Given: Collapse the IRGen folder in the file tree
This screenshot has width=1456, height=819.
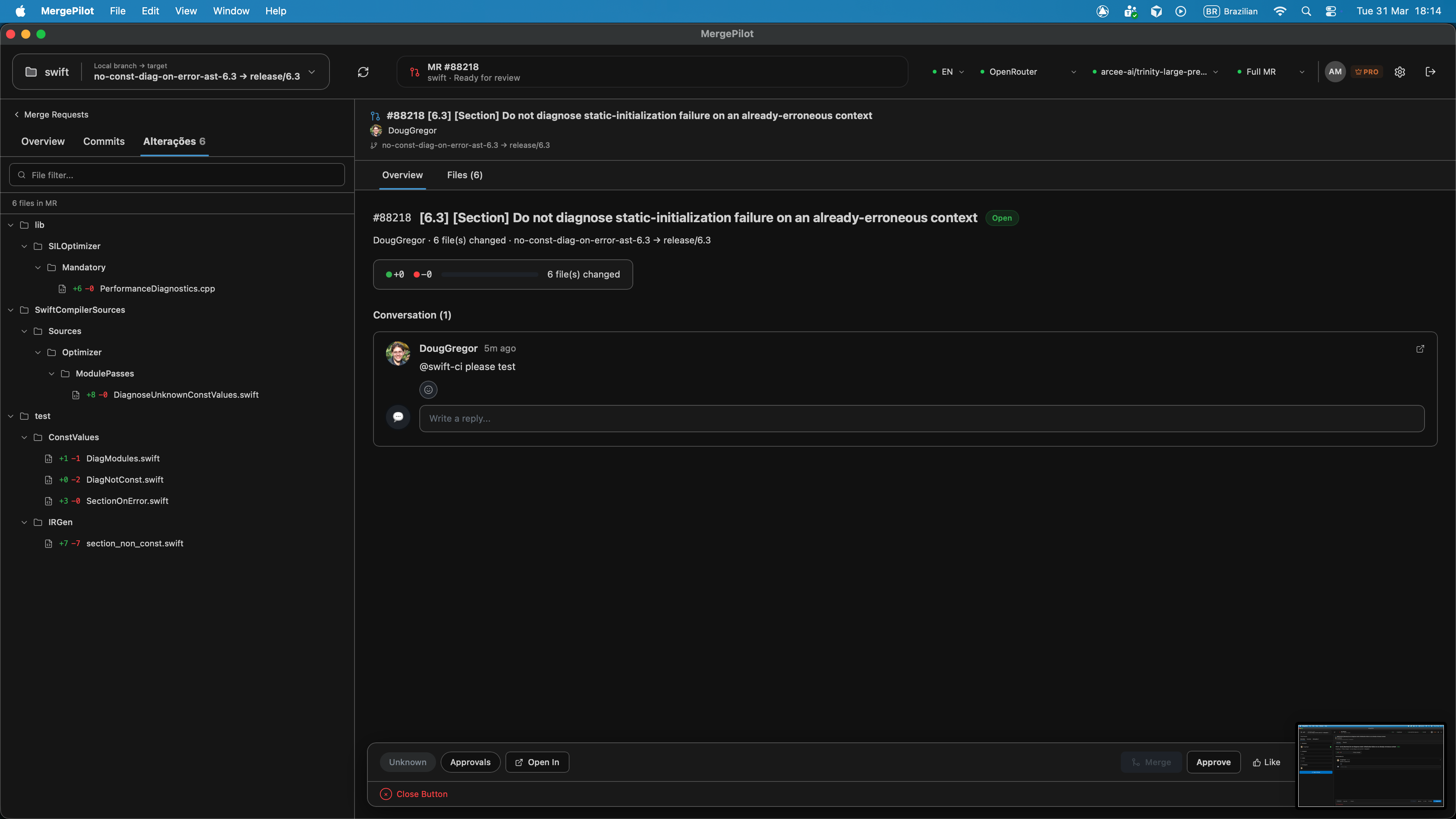Looking at the screenshot, I should 24,522.
